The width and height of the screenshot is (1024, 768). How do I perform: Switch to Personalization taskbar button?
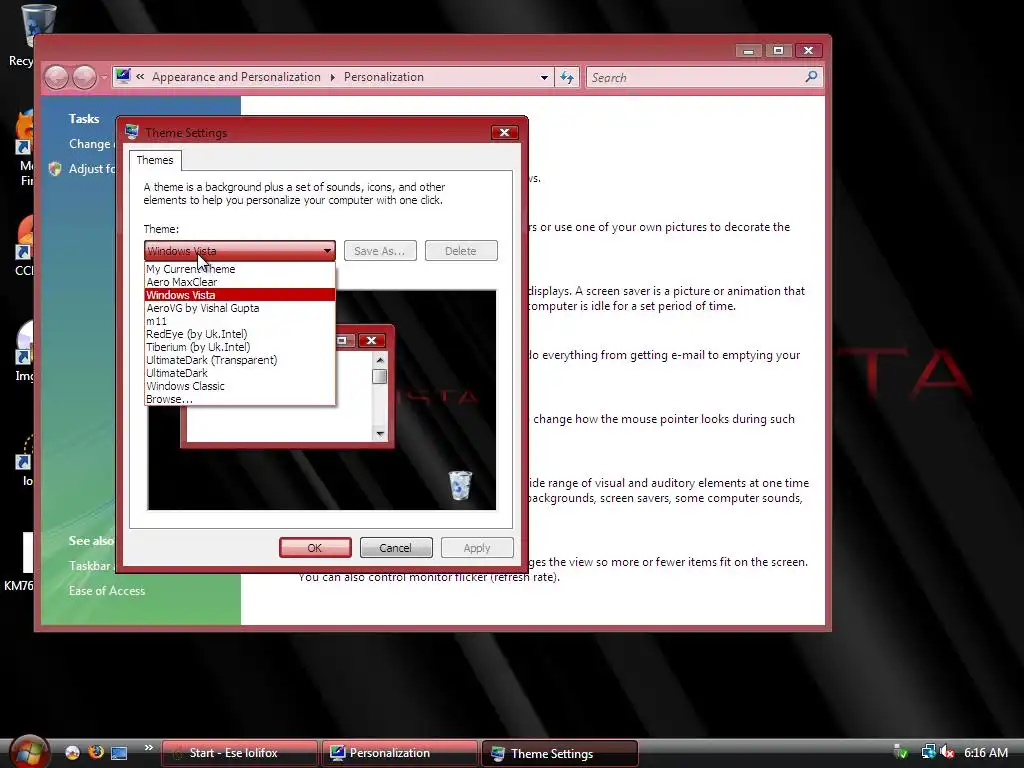[399, 753]
